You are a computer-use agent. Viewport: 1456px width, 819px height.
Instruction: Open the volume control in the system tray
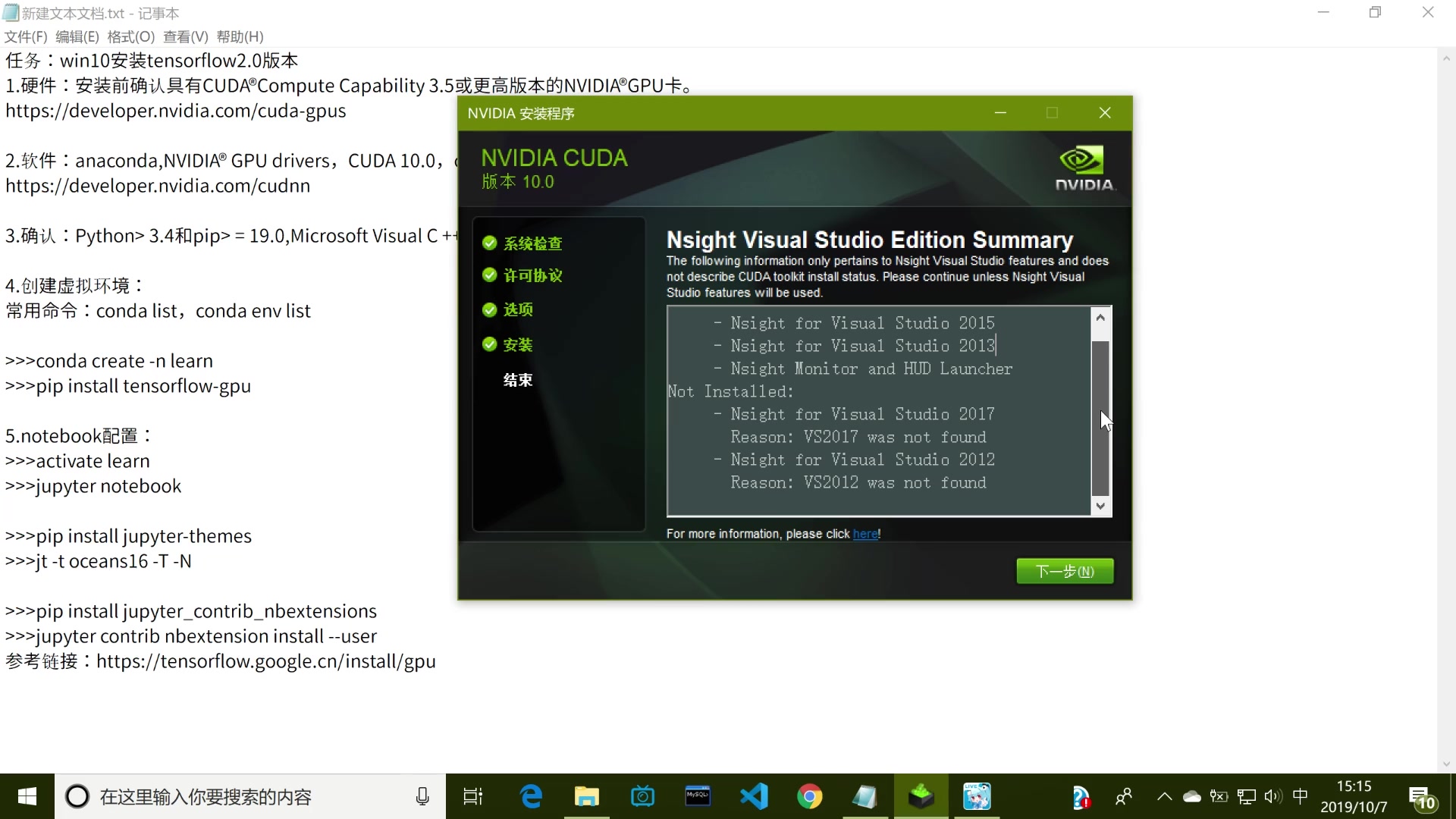pyautogui.click(x=1272, y=796)
